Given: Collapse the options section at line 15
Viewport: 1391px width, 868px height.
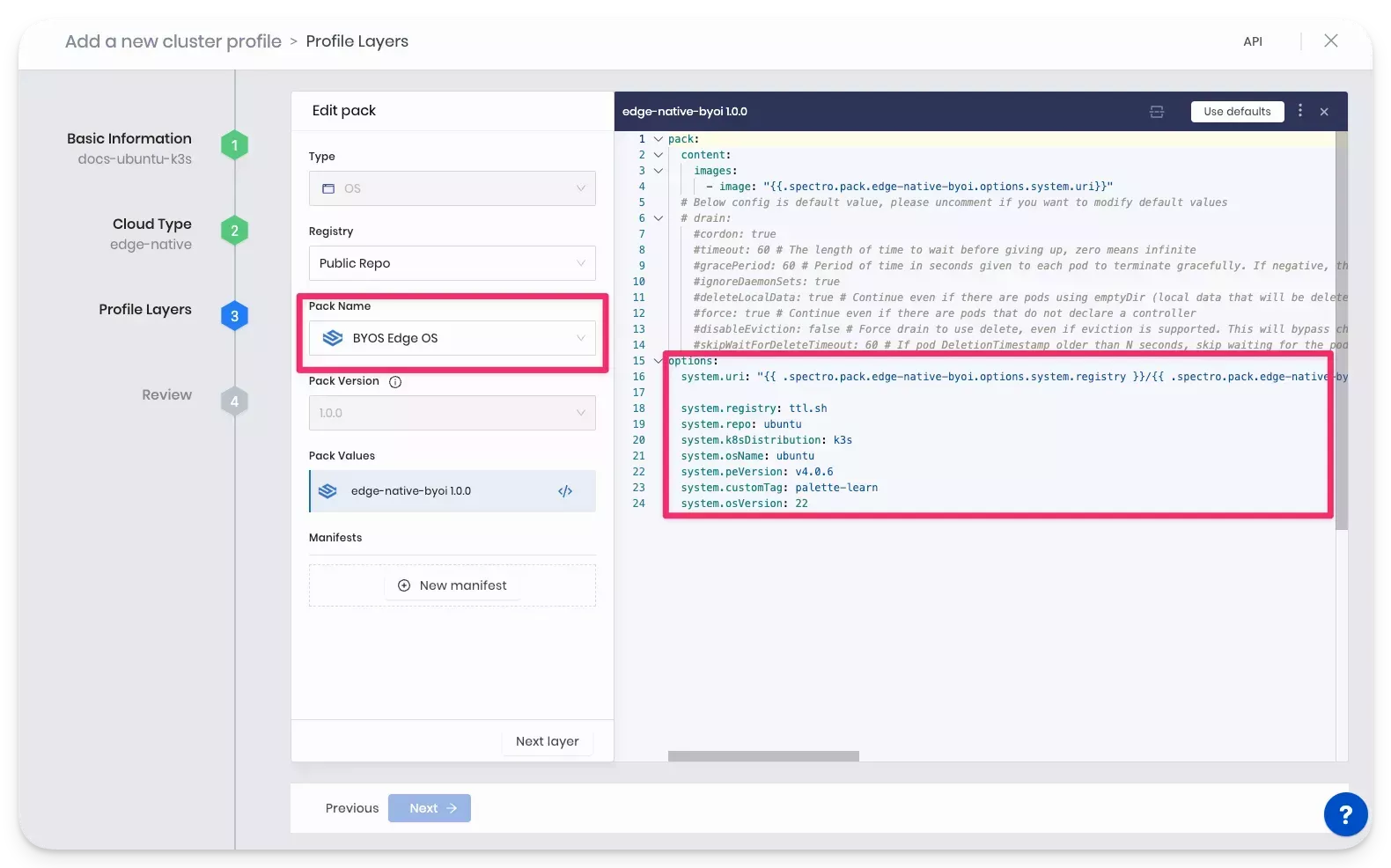Looking at the screenshot, I should (658, 361).
